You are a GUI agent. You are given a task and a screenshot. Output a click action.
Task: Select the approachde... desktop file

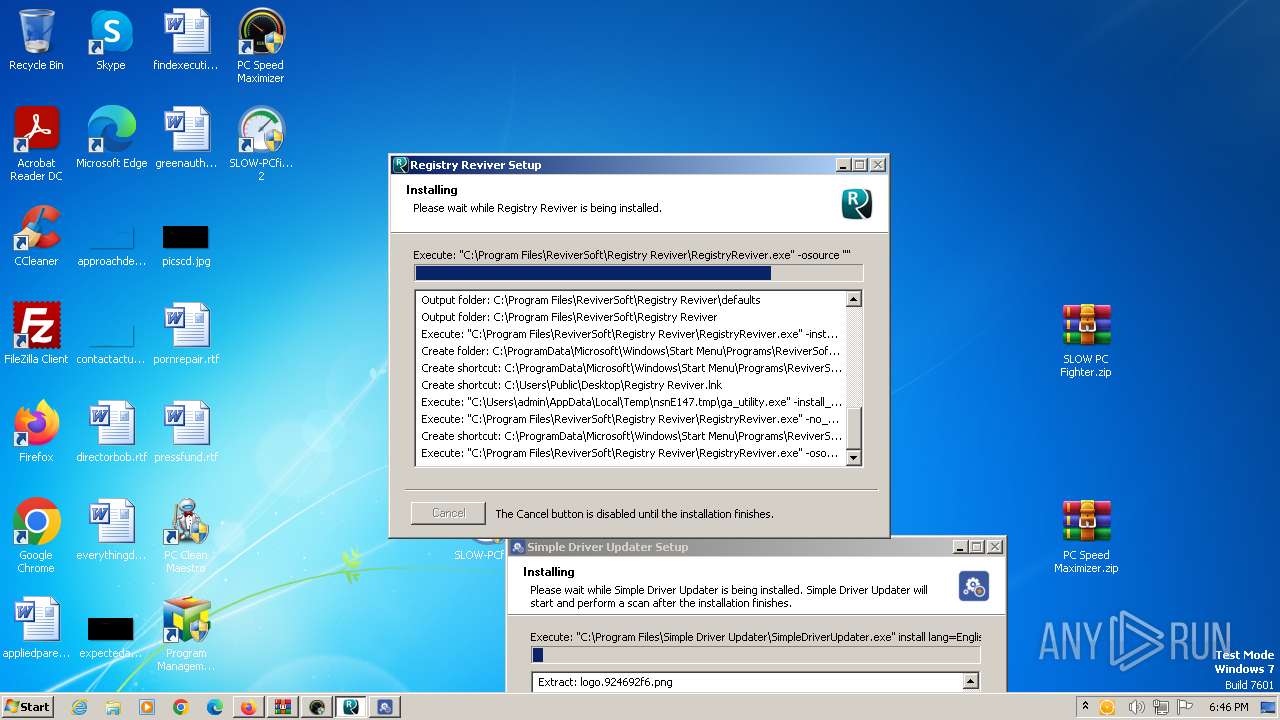point(111,246)
